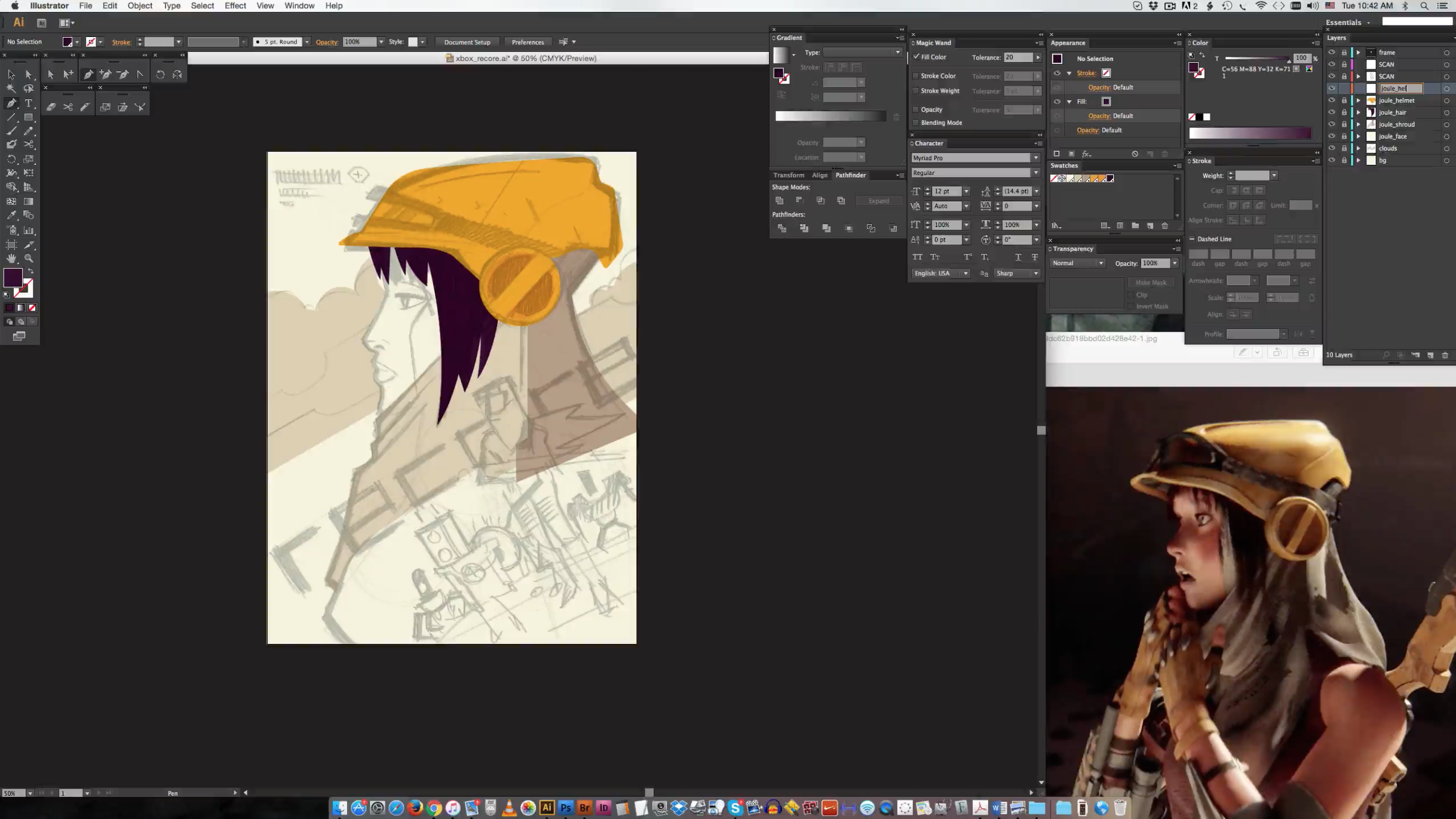Enable Stroke Color checkbox in Magic Wand

pos(916,76)
